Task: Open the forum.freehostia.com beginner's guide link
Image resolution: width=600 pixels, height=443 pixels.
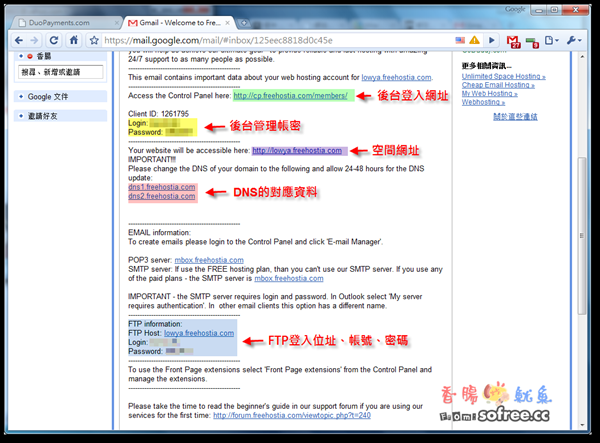Action: (x=292, y=415)
